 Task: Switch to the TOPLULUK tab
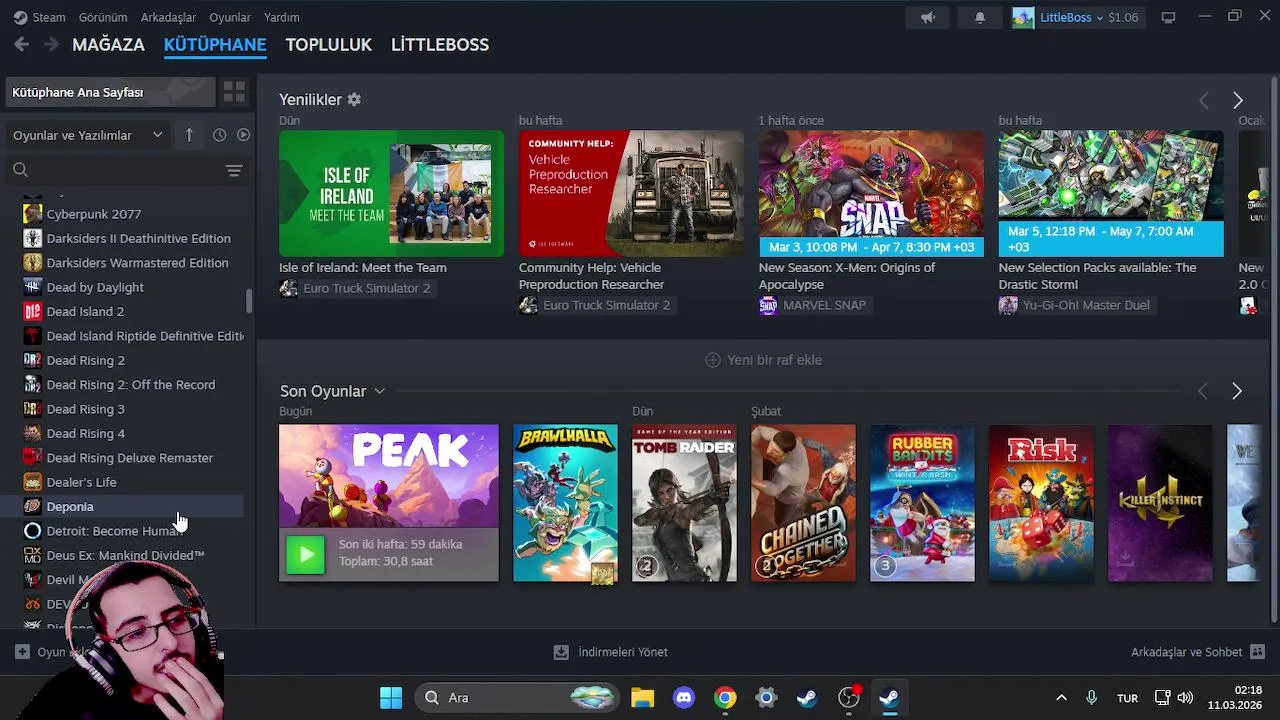(x=328, y=45)
